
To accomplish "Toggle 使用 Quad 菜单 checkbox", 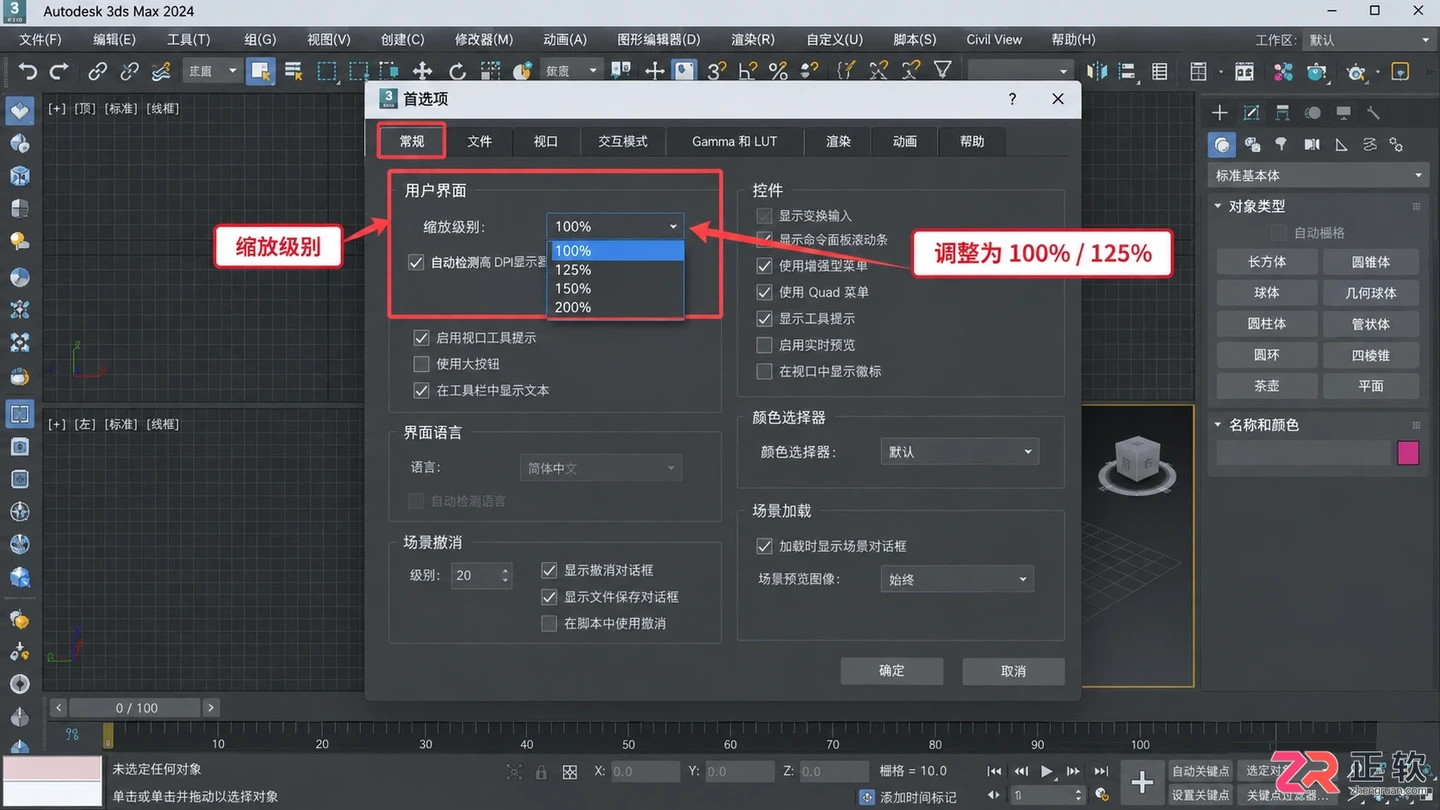I will [x=764, y=292].
